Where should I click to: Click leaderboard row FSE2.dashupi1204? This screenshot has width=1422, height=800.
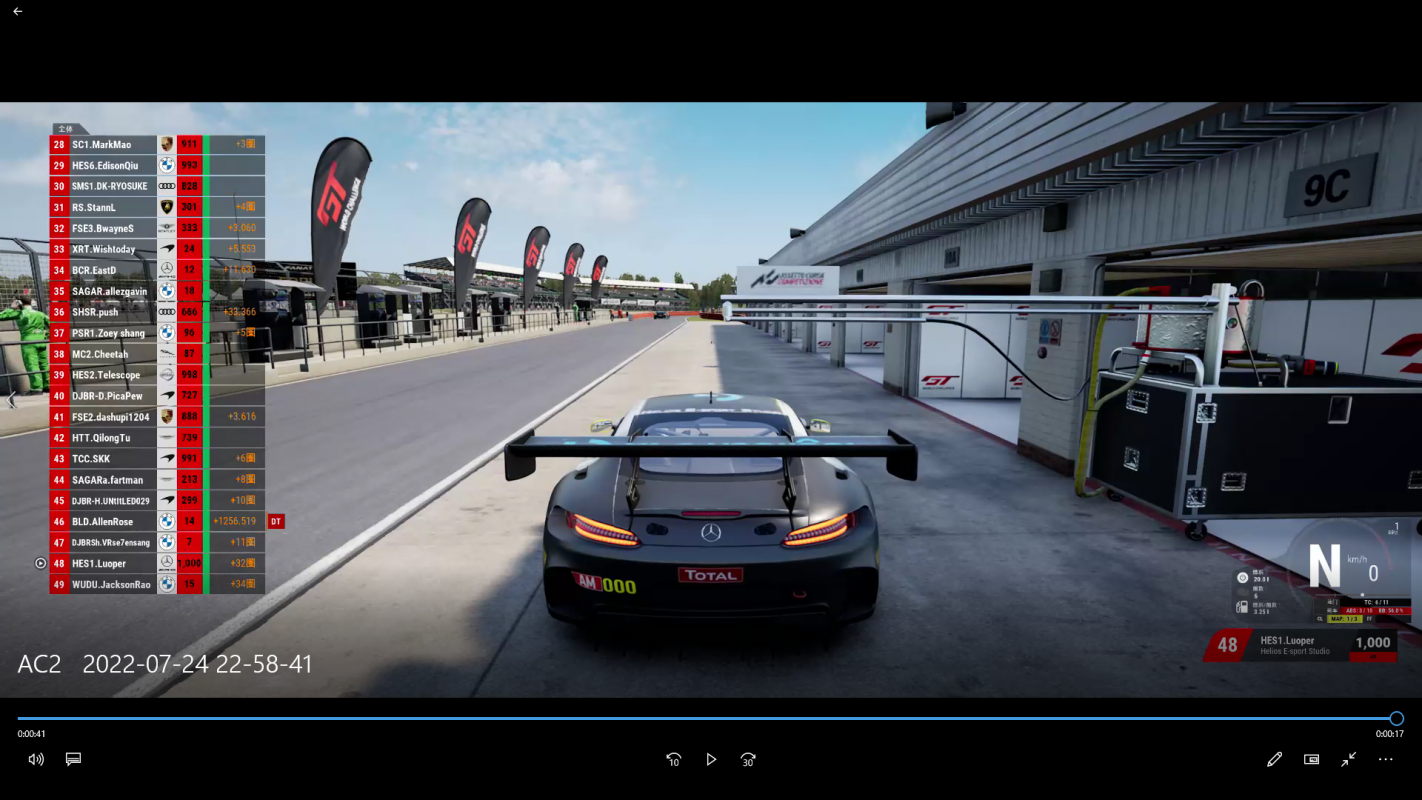[x=157, y=417]
